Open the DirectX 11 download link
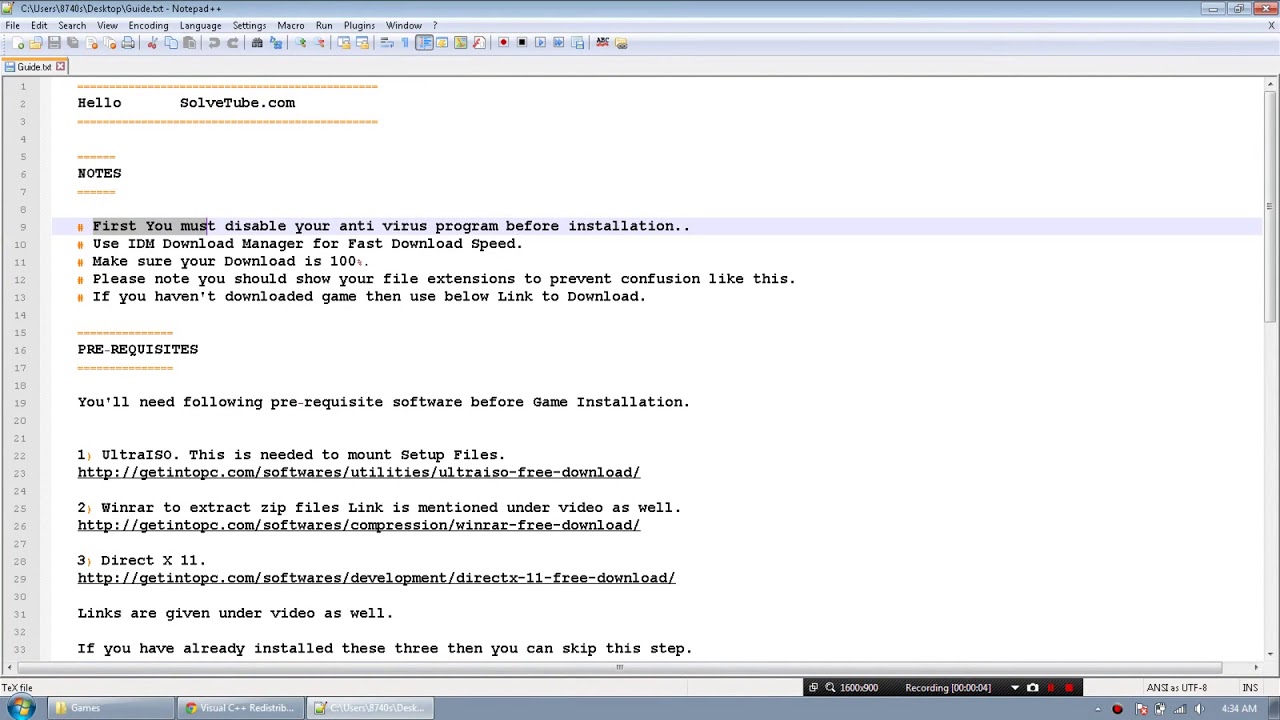This screenshot has width=1280, height=720. click(x=377, y=578)
